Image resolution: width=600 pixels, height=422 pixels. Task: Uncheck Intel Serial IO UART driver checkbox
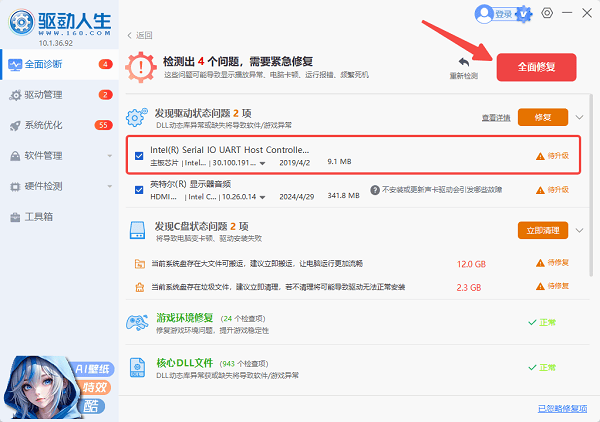pyautogui.click(x=139, y=156)
